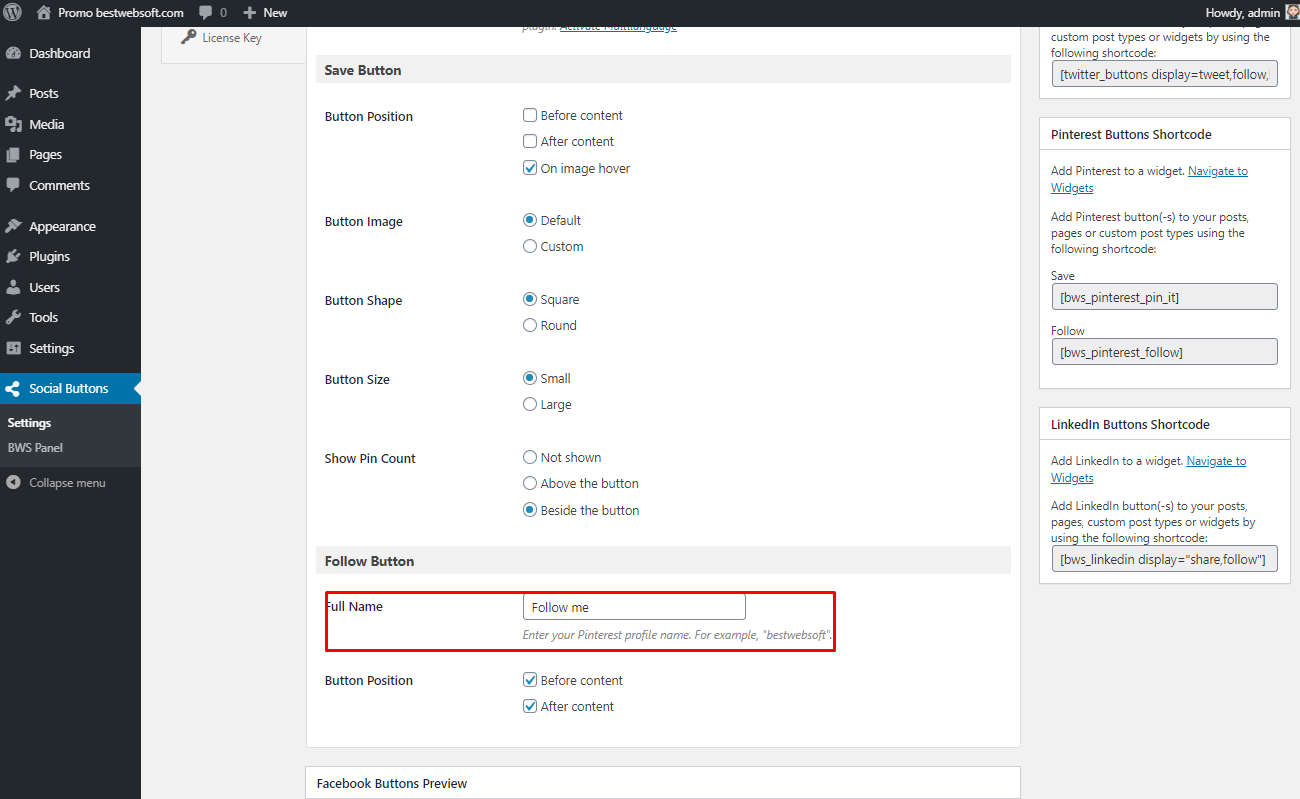Click the LinkedIn Buttons Shortcode panel header
The width and height of the screenshot is (1300, 799).
1164,424
